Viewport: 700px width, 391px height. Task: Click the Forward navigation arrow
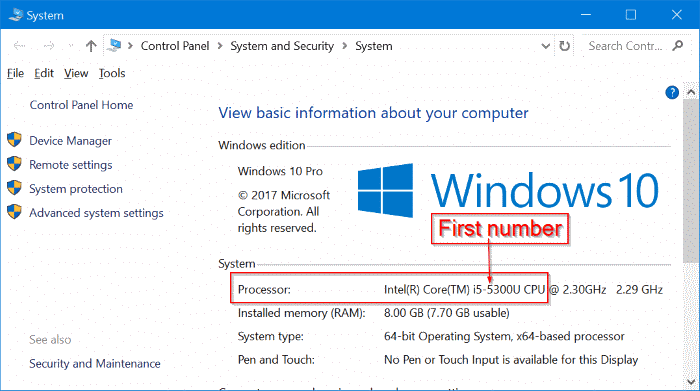49,46
